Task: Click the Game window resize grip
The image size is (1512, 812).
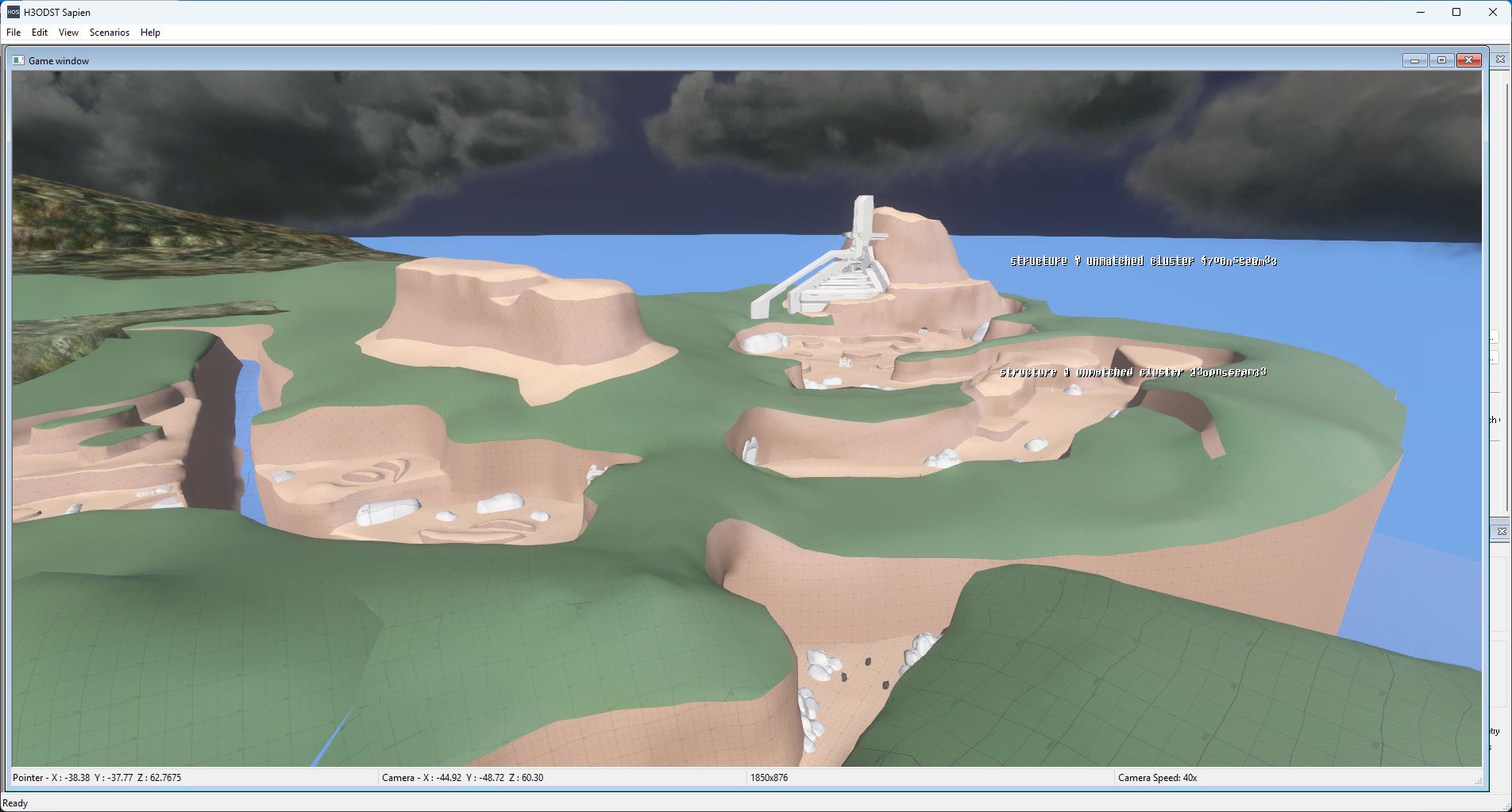Action: click(x=1479, y=782)
